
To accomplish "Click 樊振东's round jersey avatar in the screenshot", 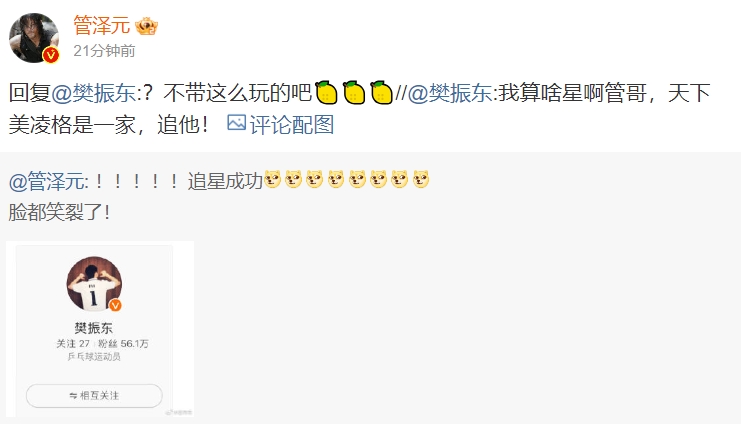I will (94, 284).
